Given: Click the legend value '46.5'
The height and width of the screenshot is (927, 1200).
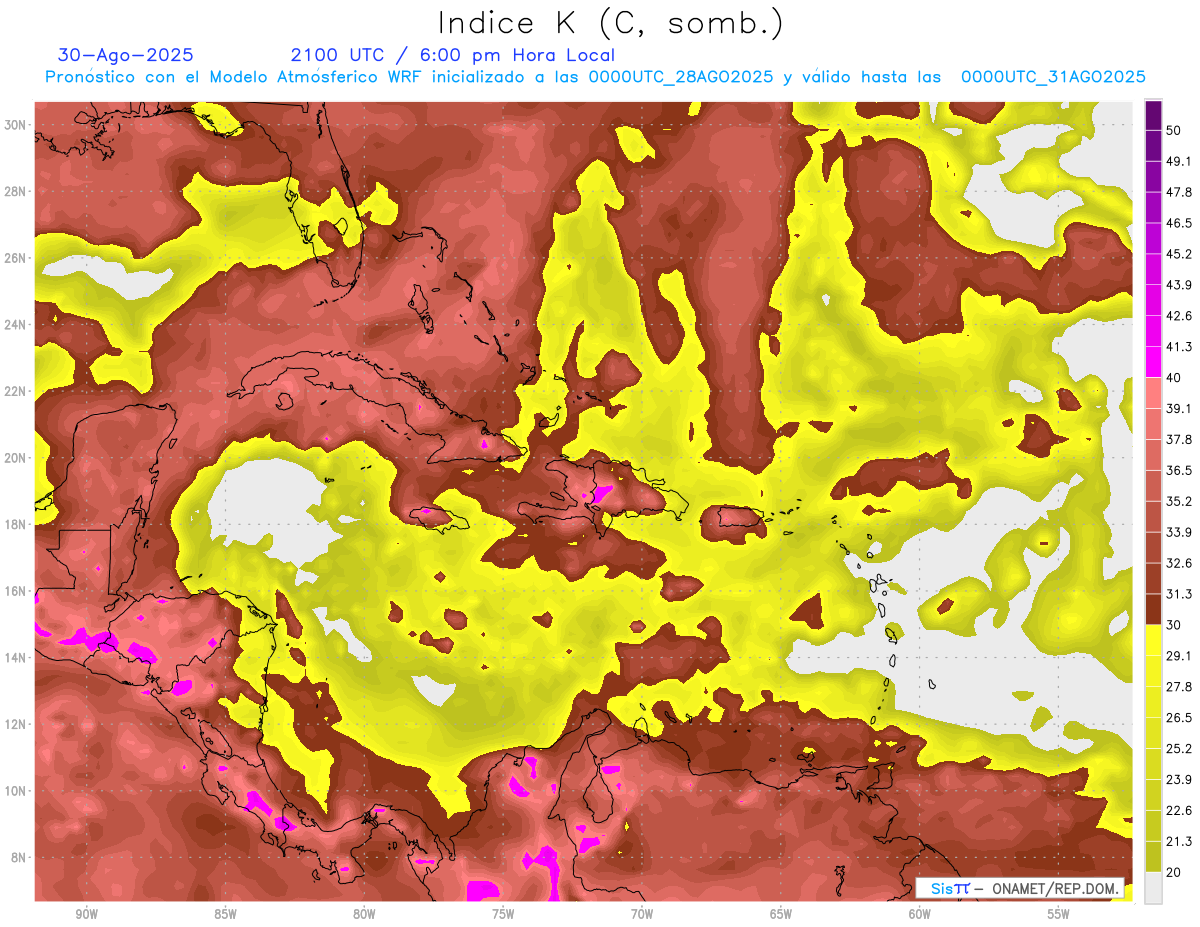Looking at the screenshot, I should coord(1179,223).
